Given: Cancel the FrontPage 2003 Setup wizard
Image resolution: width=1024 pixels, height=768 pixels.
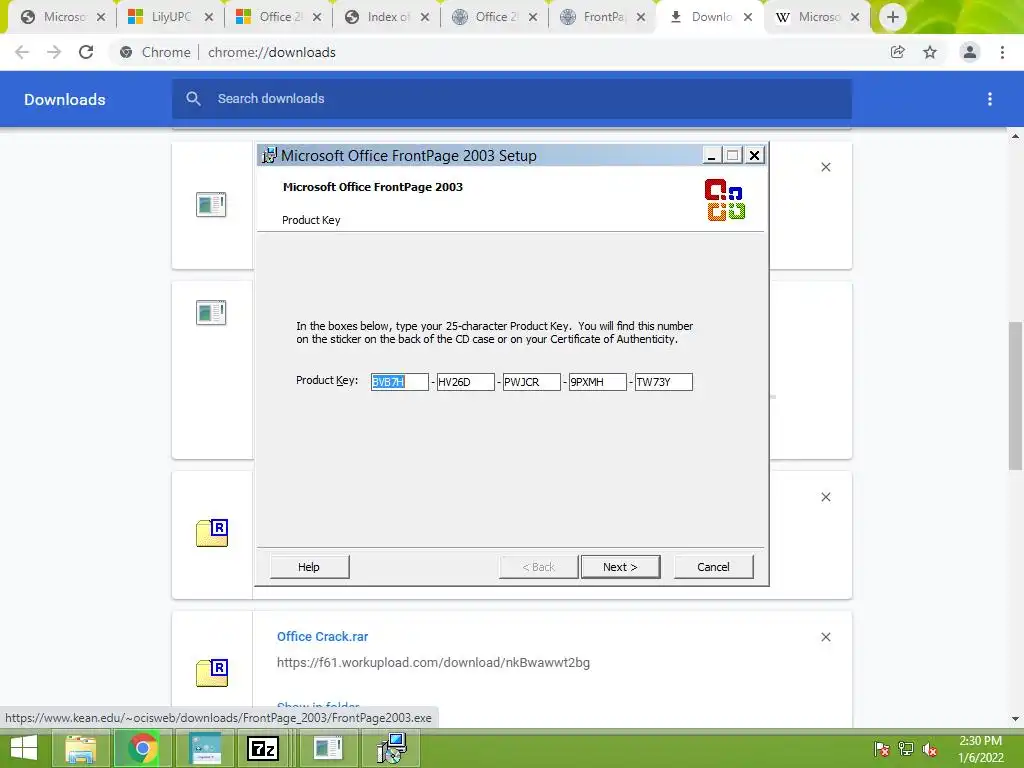Looking at the screenshot, I should (x=713, y=567).
